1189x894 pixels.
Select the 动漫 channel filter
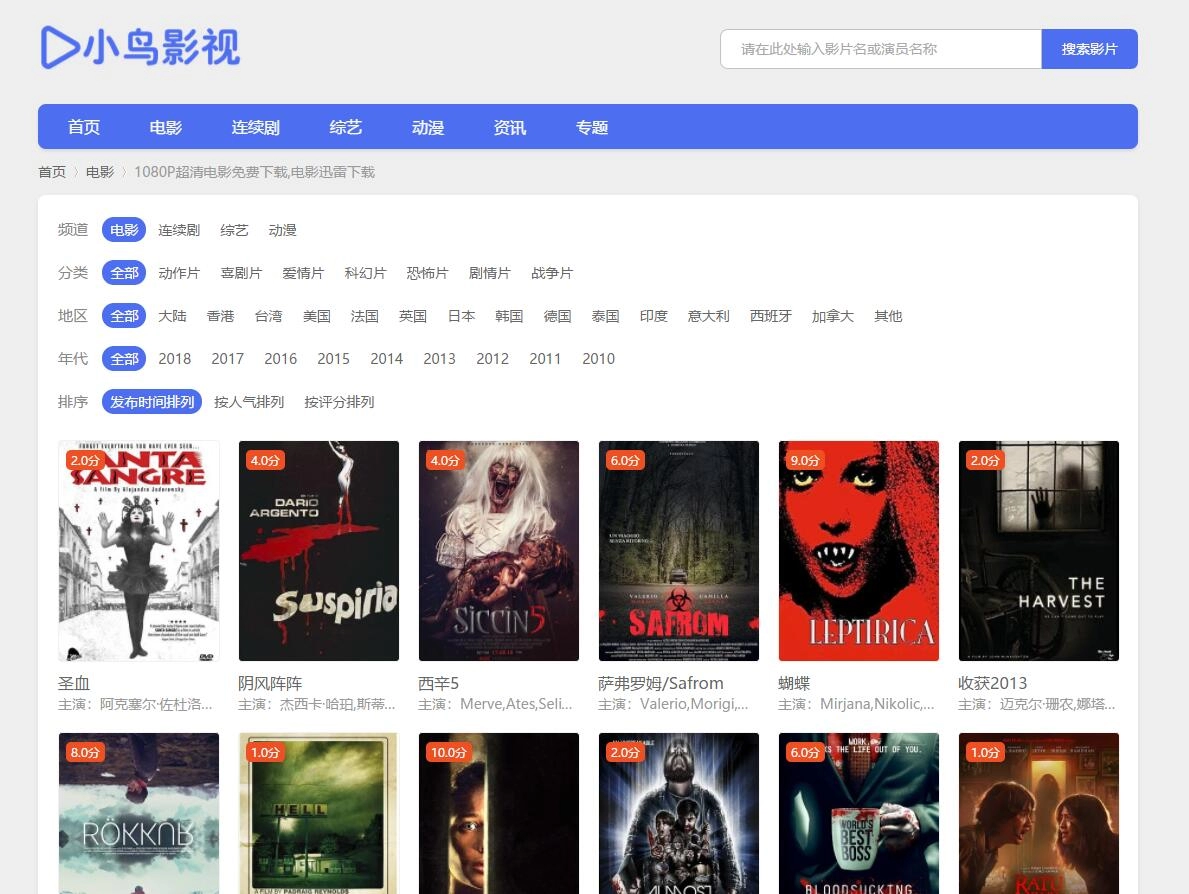point(282,230)
